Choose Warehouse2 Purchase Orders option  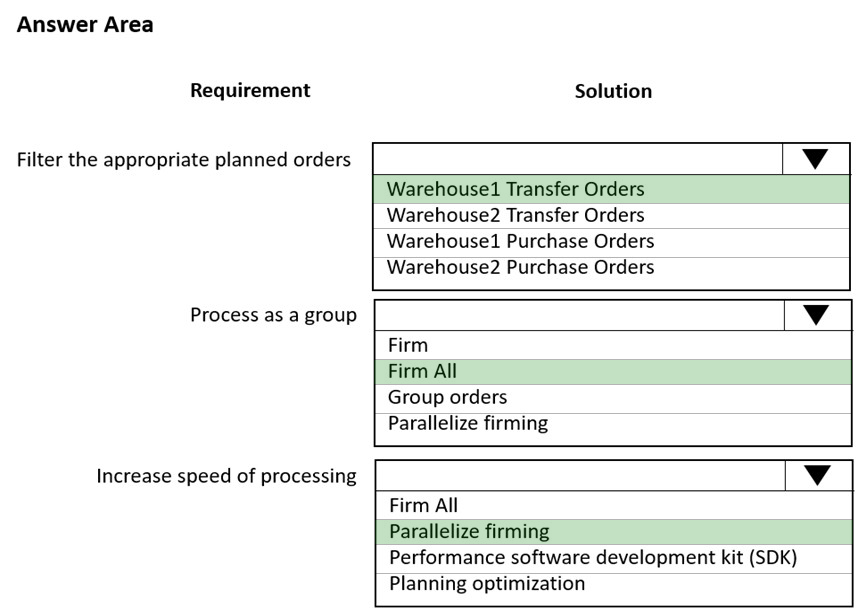[x=611, y=268]
